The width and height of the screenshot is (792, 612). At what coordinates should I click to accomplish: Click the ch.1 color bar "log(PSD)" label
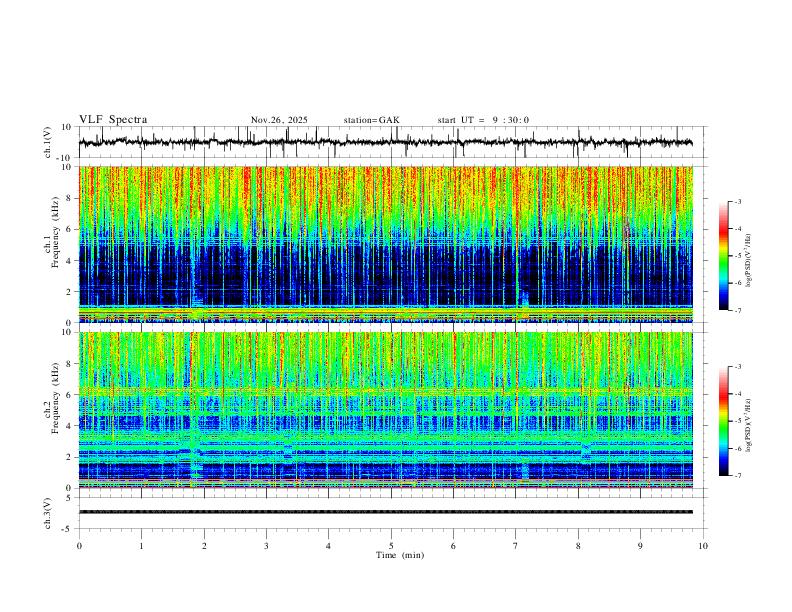[x=749, y=260]
